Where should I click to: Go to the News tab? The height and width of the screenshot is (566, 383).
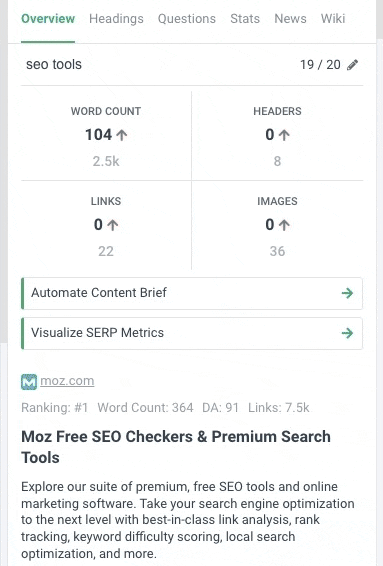point(290,19)
